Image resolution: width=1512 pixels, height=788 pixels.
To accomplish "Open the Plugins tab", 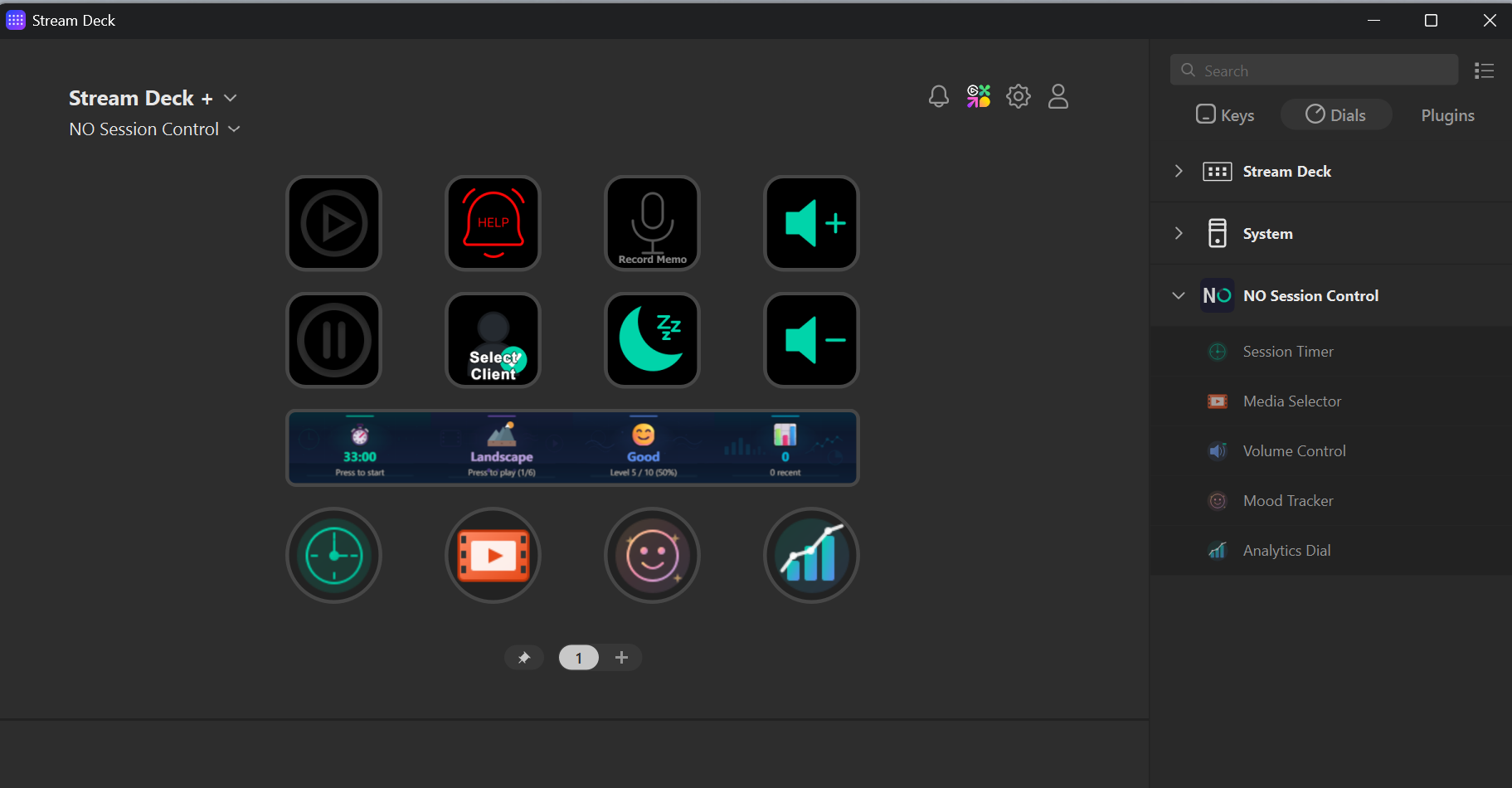I will tap(1446, 114).
